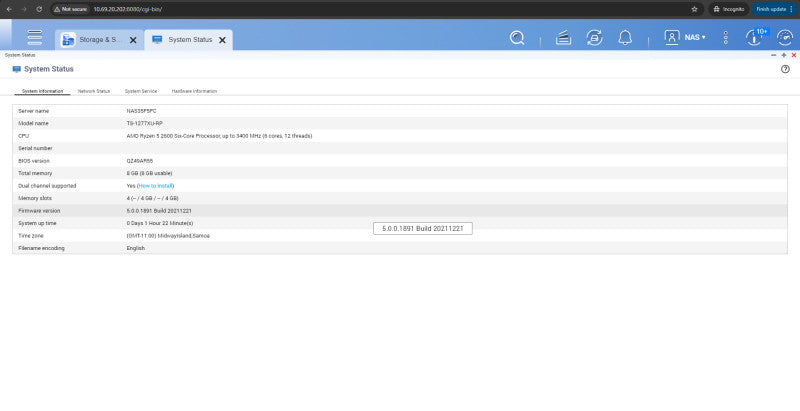
Task: Select the AMD Ryzen 5 2600 CPU value
Action: tap(219, 136)
